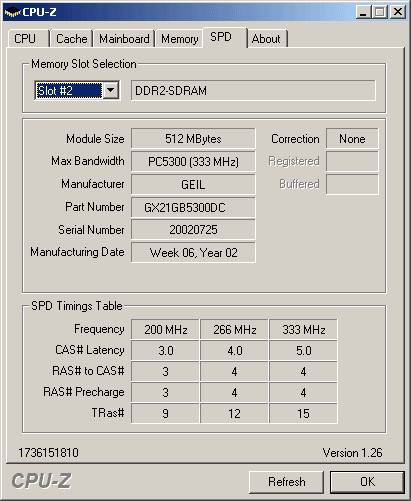The image size is (411, 501).
Task: Click the Serial Number label
Action: point(91,230)
